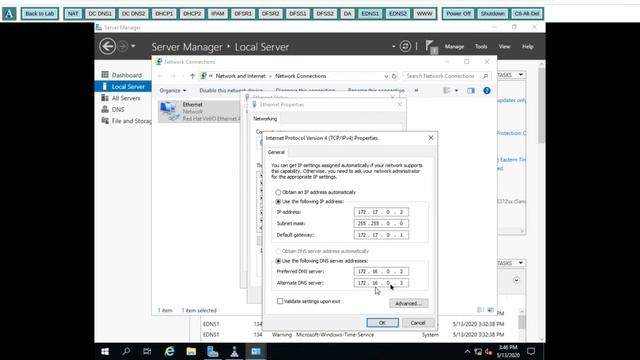Open the DHCP1 machine tab
The width and height of the screenshot is (640, 360).
[x=164, y=13]
